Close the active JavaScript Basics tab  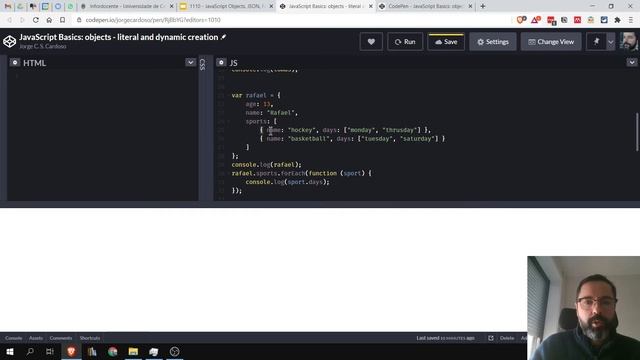[371, 6]
